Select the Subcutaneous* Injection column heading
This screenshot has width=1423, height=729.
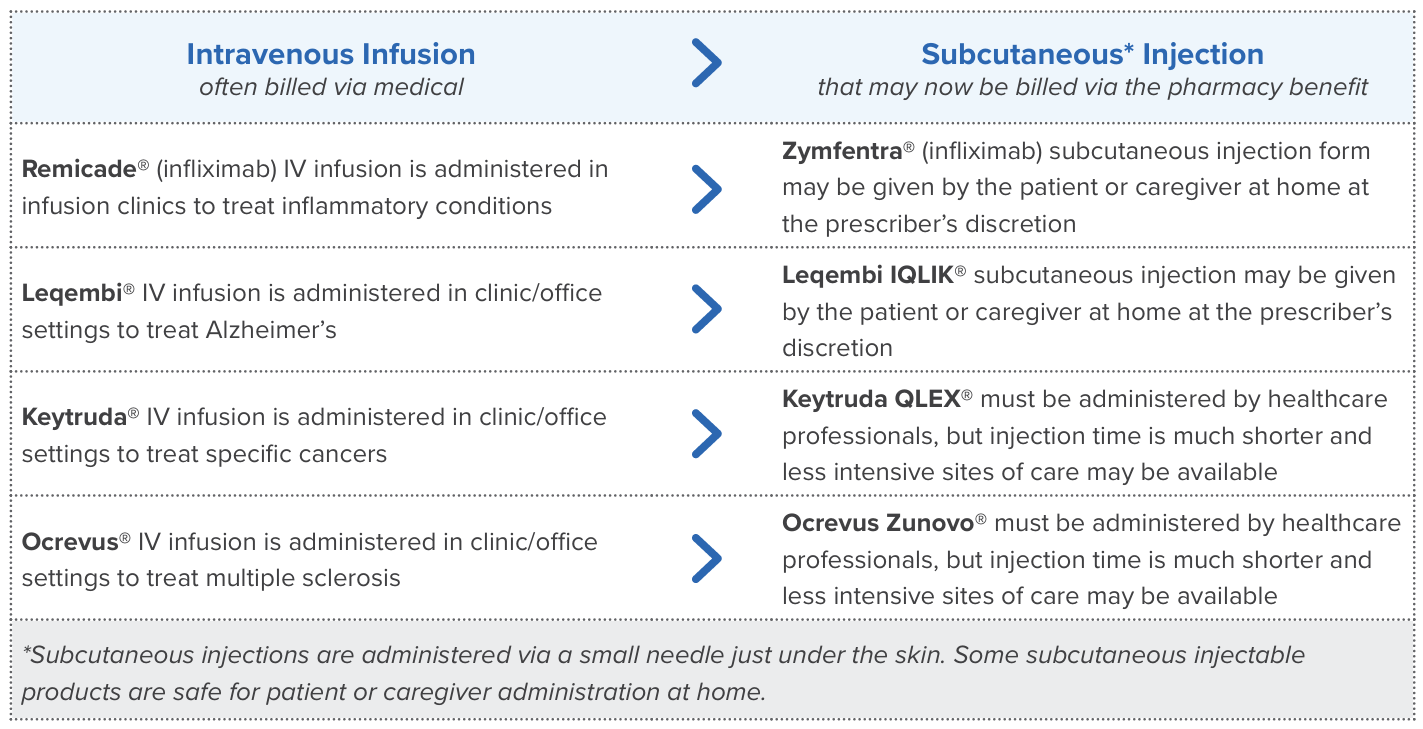click(1092, 54)
